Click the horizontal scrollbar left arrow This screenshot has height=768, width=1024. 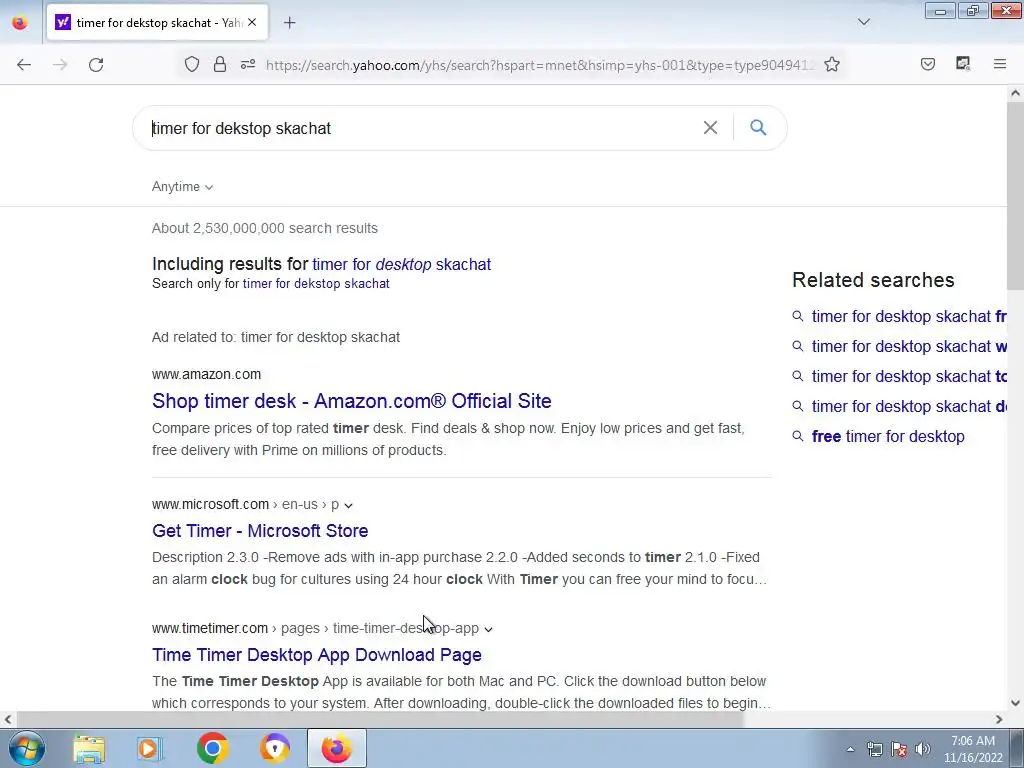point(7,720)
